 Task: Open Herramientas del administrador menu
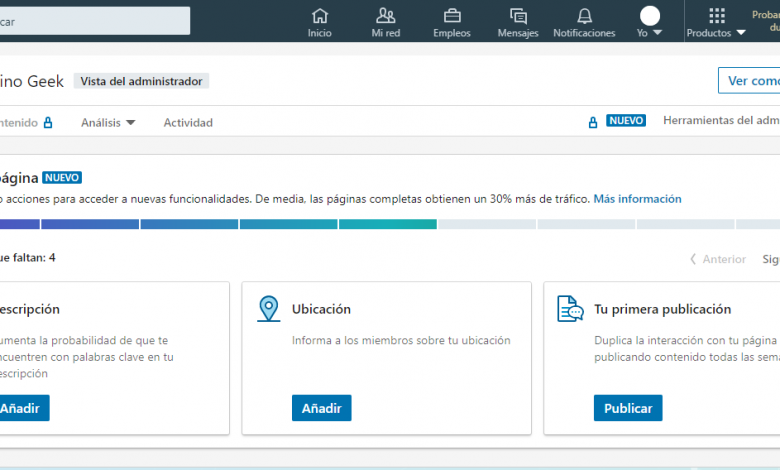pos(721,120)
